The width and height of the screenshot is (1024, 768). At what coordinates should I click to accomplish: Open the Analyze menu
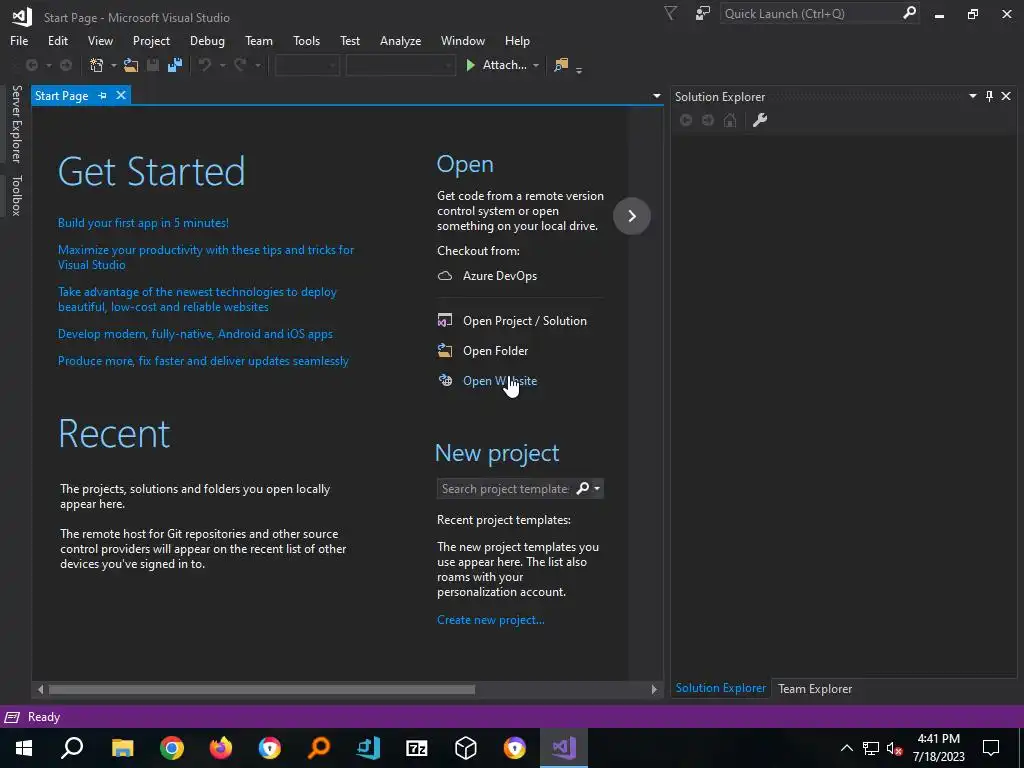click(x=400, y=40)
